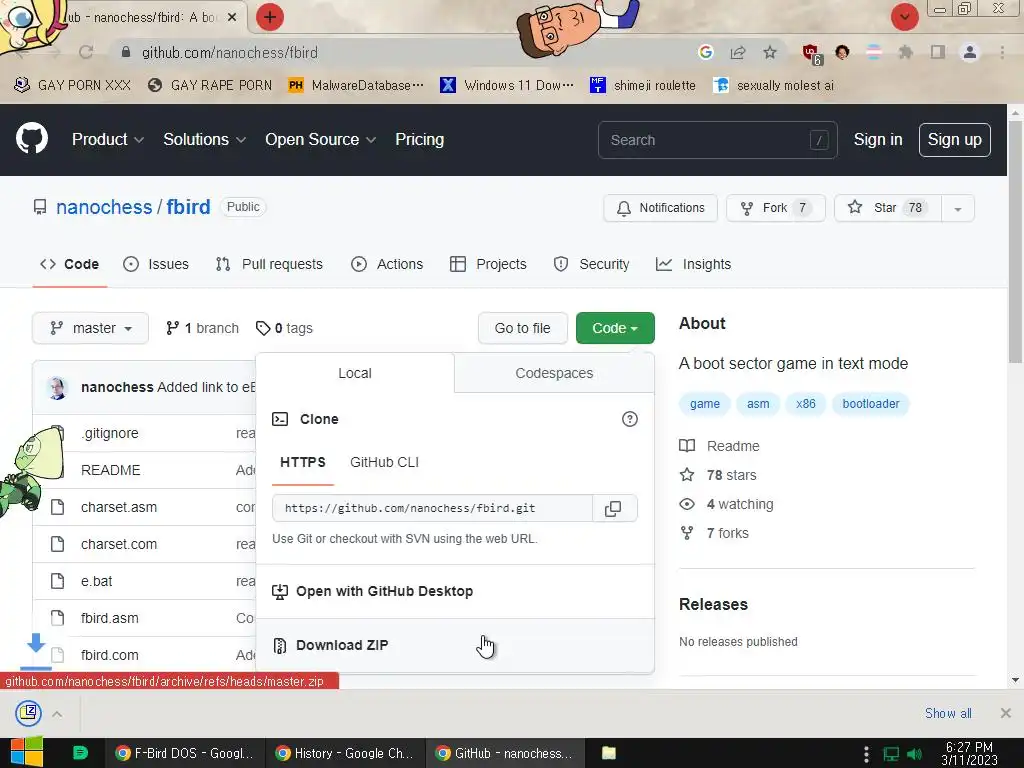Screen dimensions: 1024x768
Task: Expand the Product menu
Action: click(x=108, y=139)
